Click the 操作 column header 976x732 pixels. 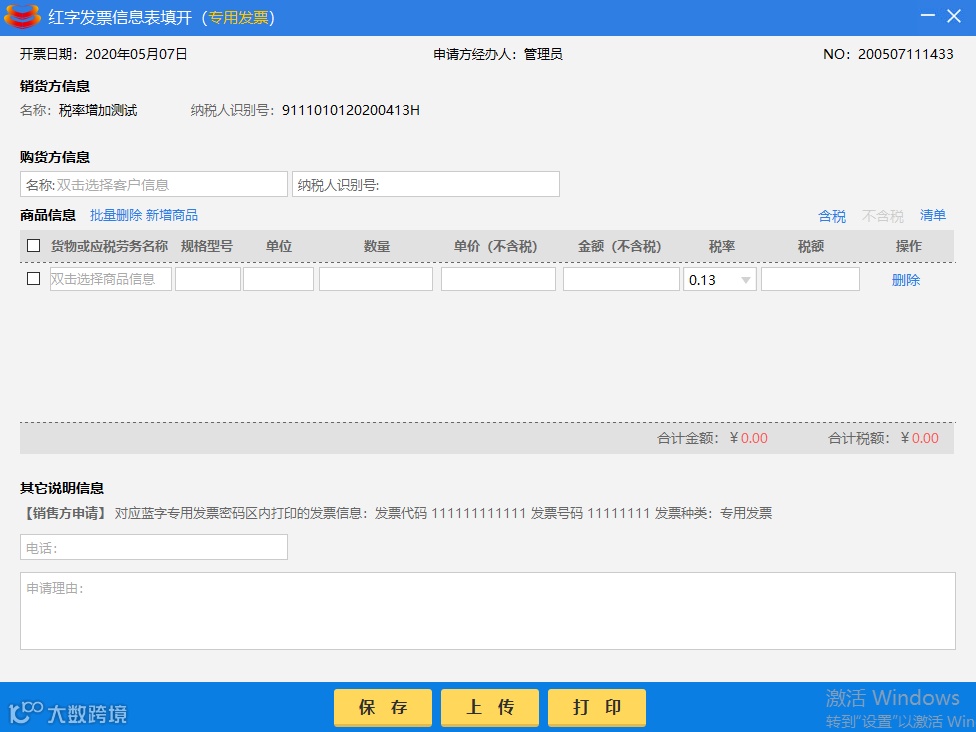tap(908, 246)
